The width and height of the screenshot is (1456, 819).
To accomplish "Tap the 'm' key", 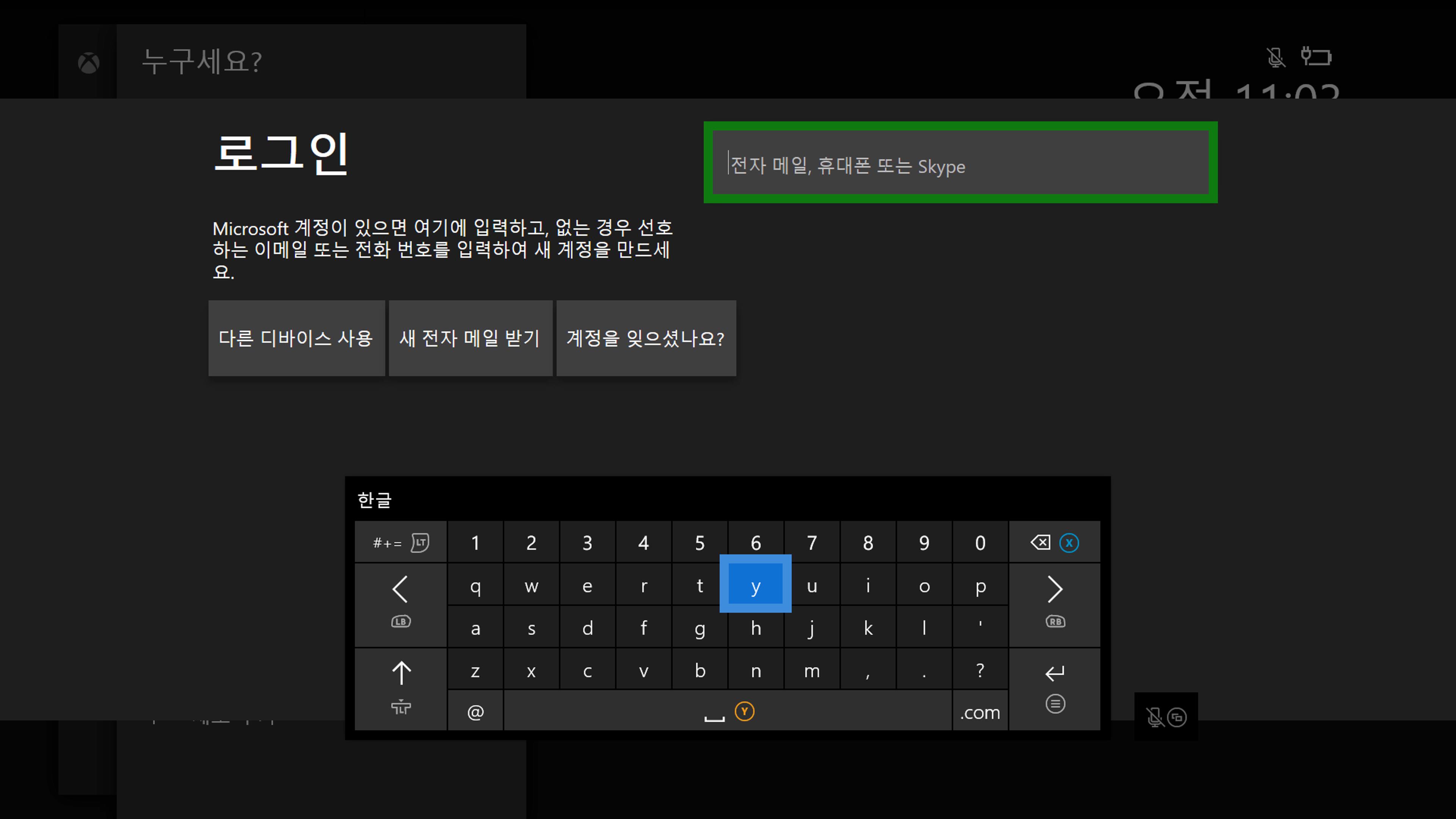I will click(x=812, y=669).
